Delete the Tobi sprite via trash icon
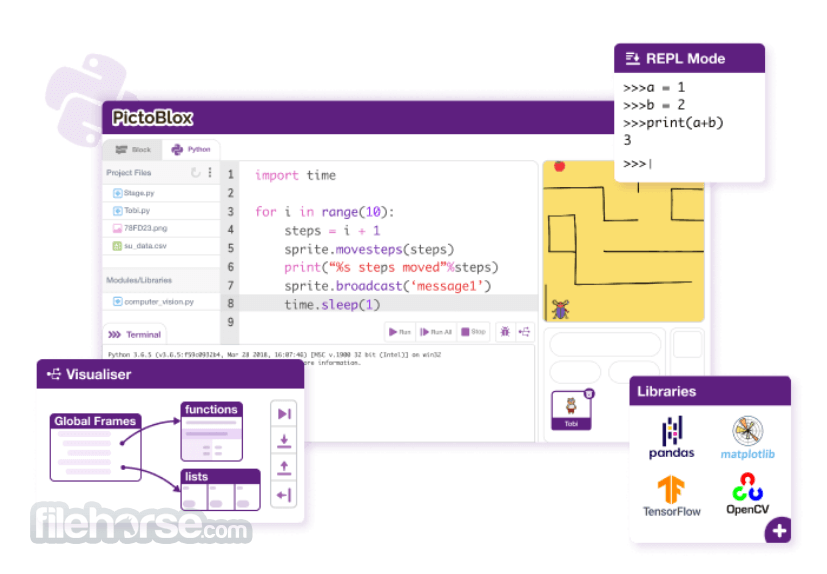Image resolution: width=827 pixels, height=574 pixels. coord(589,394)
